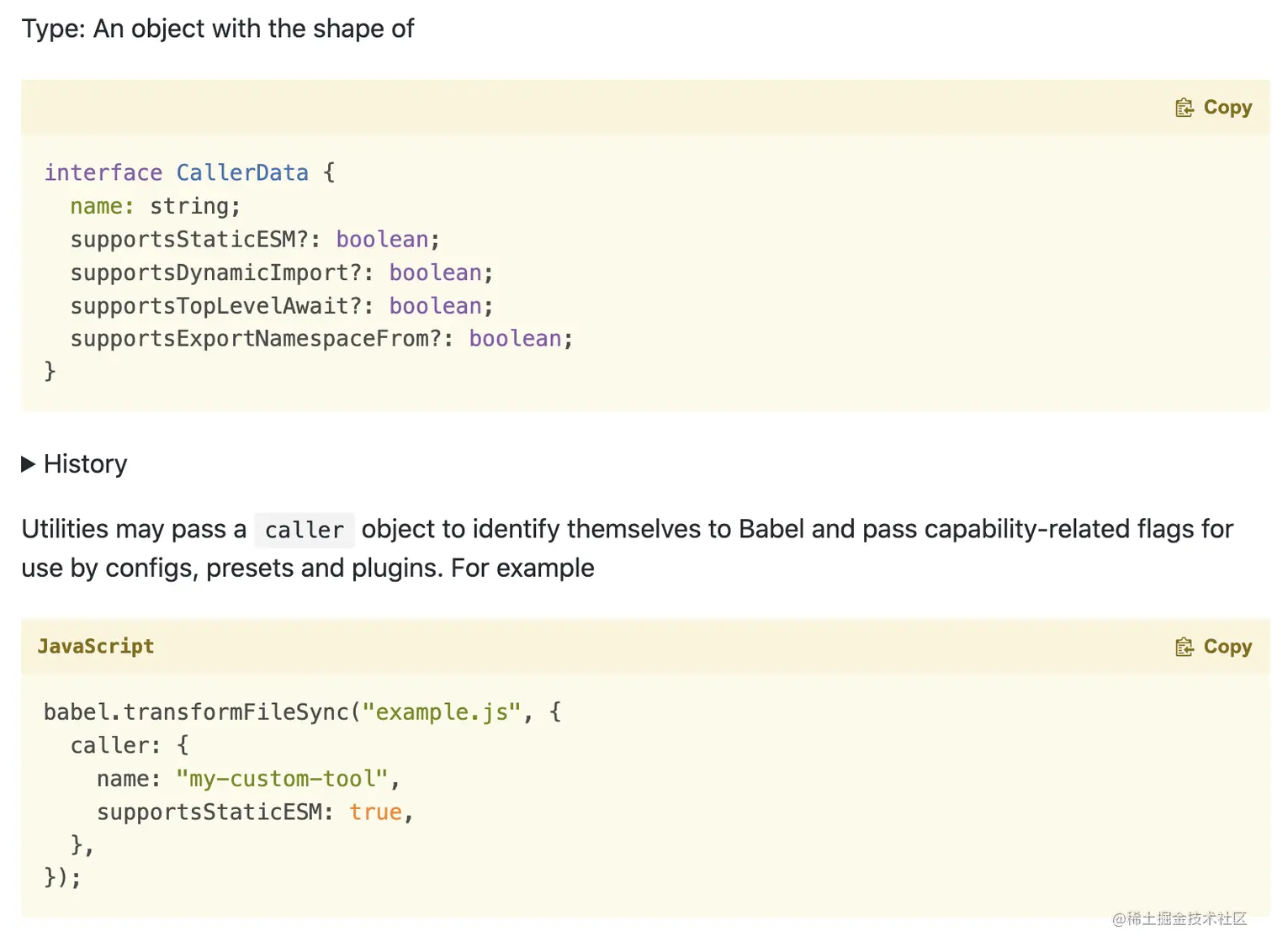Click the interface keyword in the code

(103, 173)
